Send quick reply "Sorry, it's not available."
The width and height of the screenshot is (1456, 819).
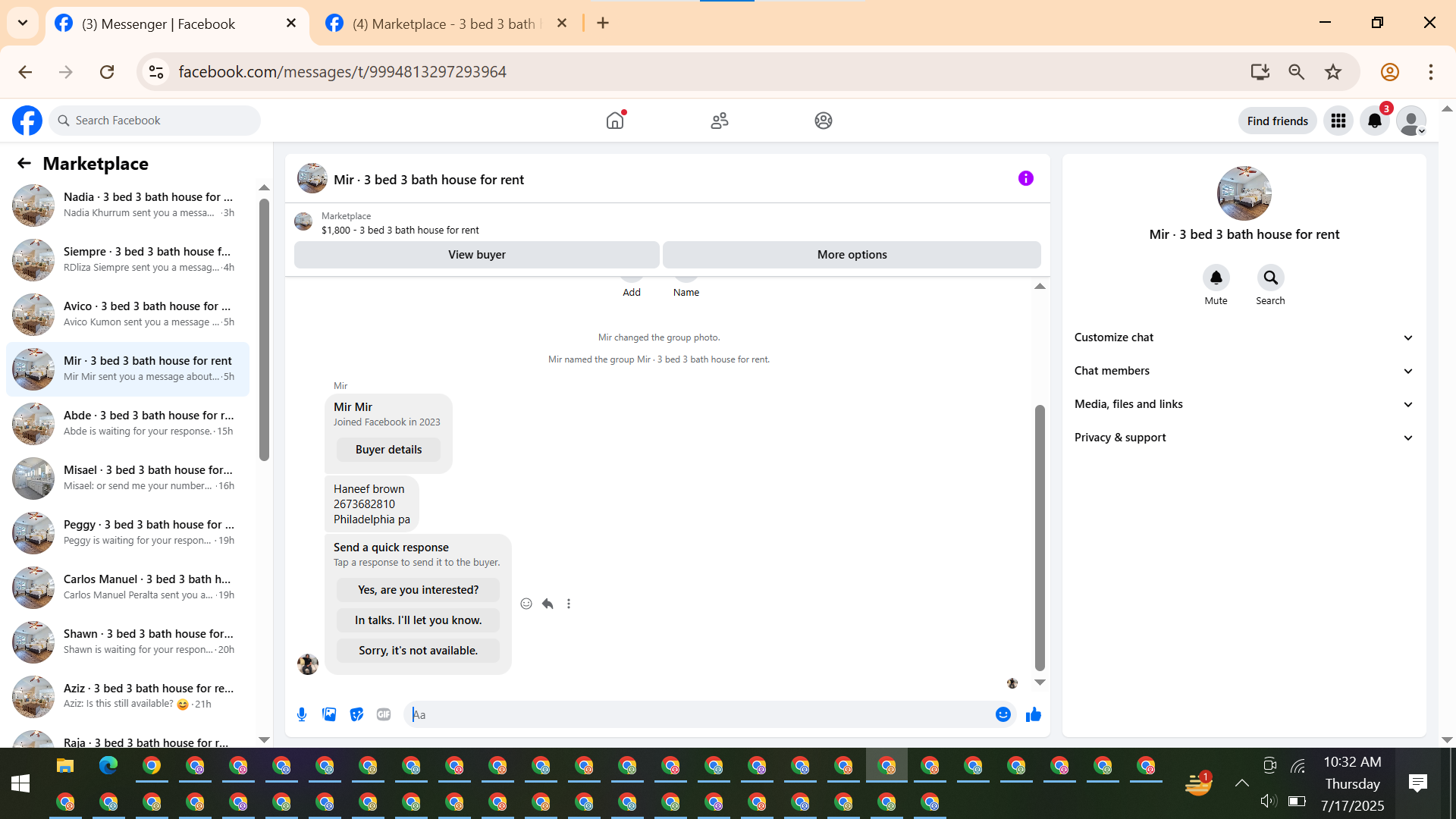(x=418, y=651)
